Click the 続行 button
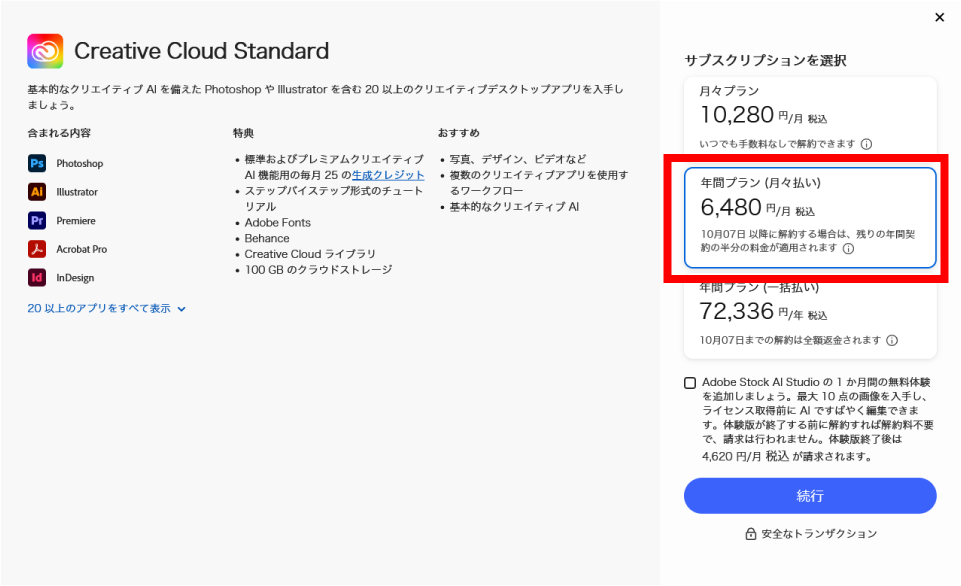 [x=810, y=496]
